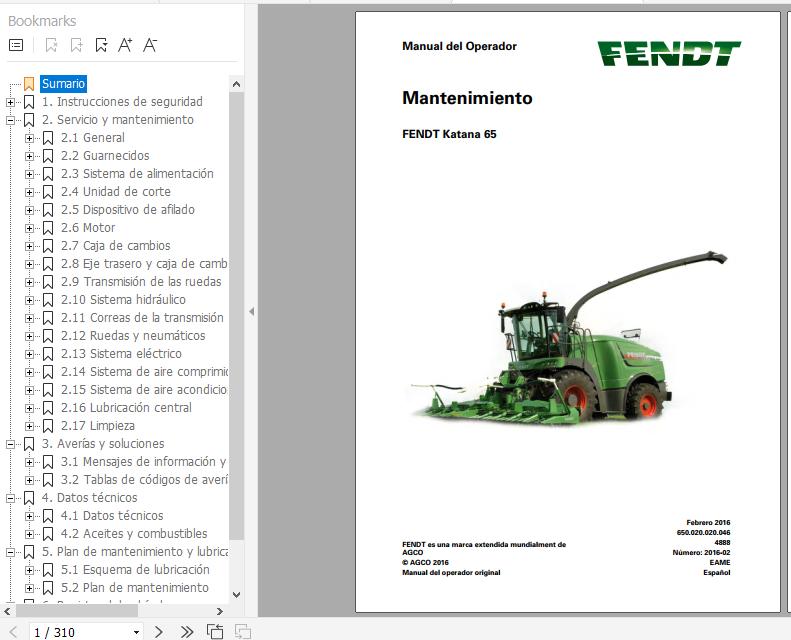Click the horizontal scroll right arrow
Image resolution: width=791 pixels, height=640 pixels.
pyautogui.click(x=219, y=611)
